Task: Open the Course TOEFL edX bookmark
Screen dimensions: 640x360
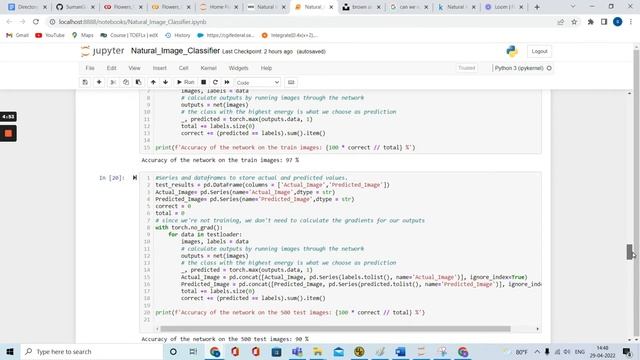Action: (129, 36)
